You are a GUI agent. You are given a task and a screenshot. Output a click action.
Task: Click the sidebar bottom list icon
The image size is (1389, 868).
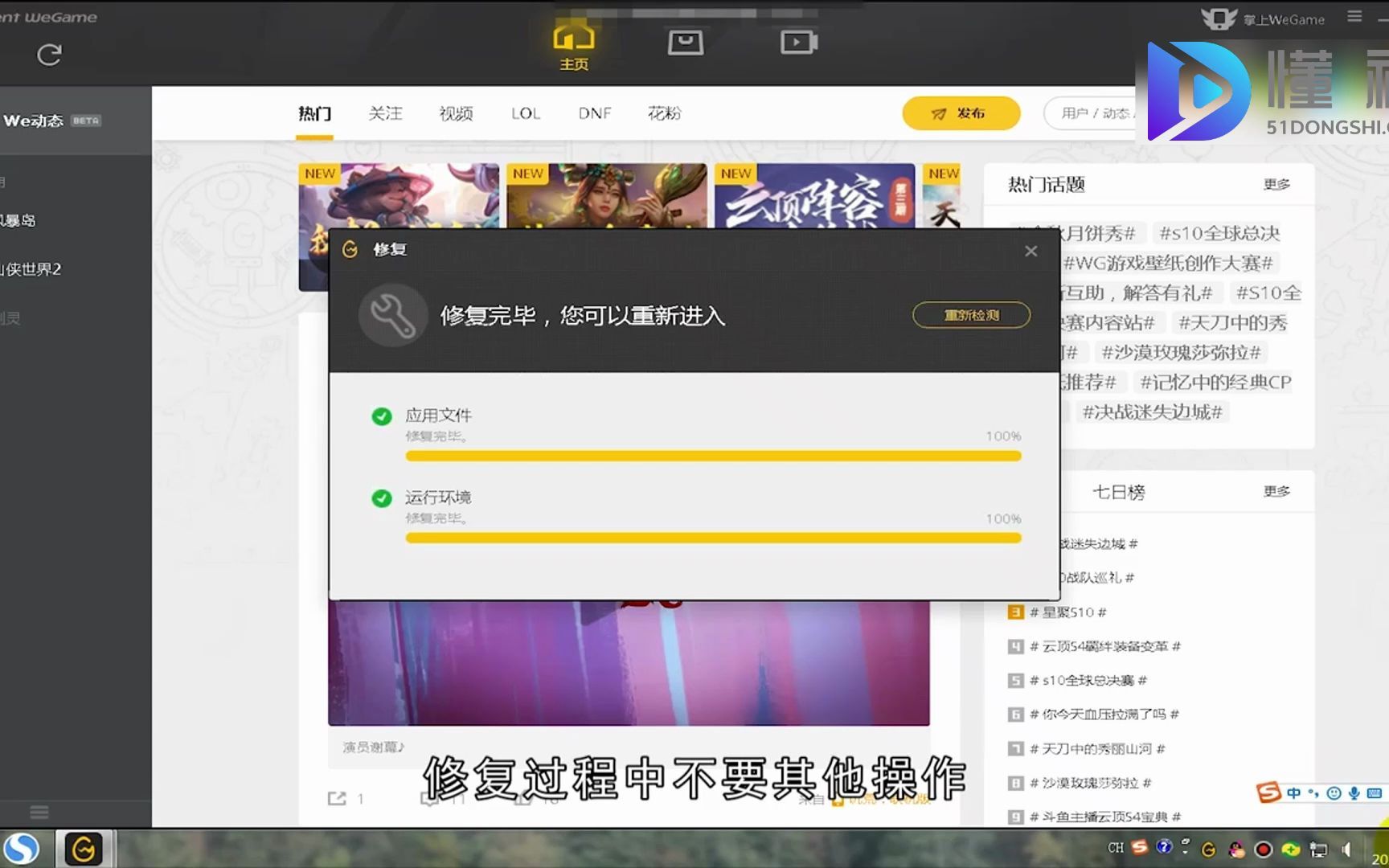39,812
